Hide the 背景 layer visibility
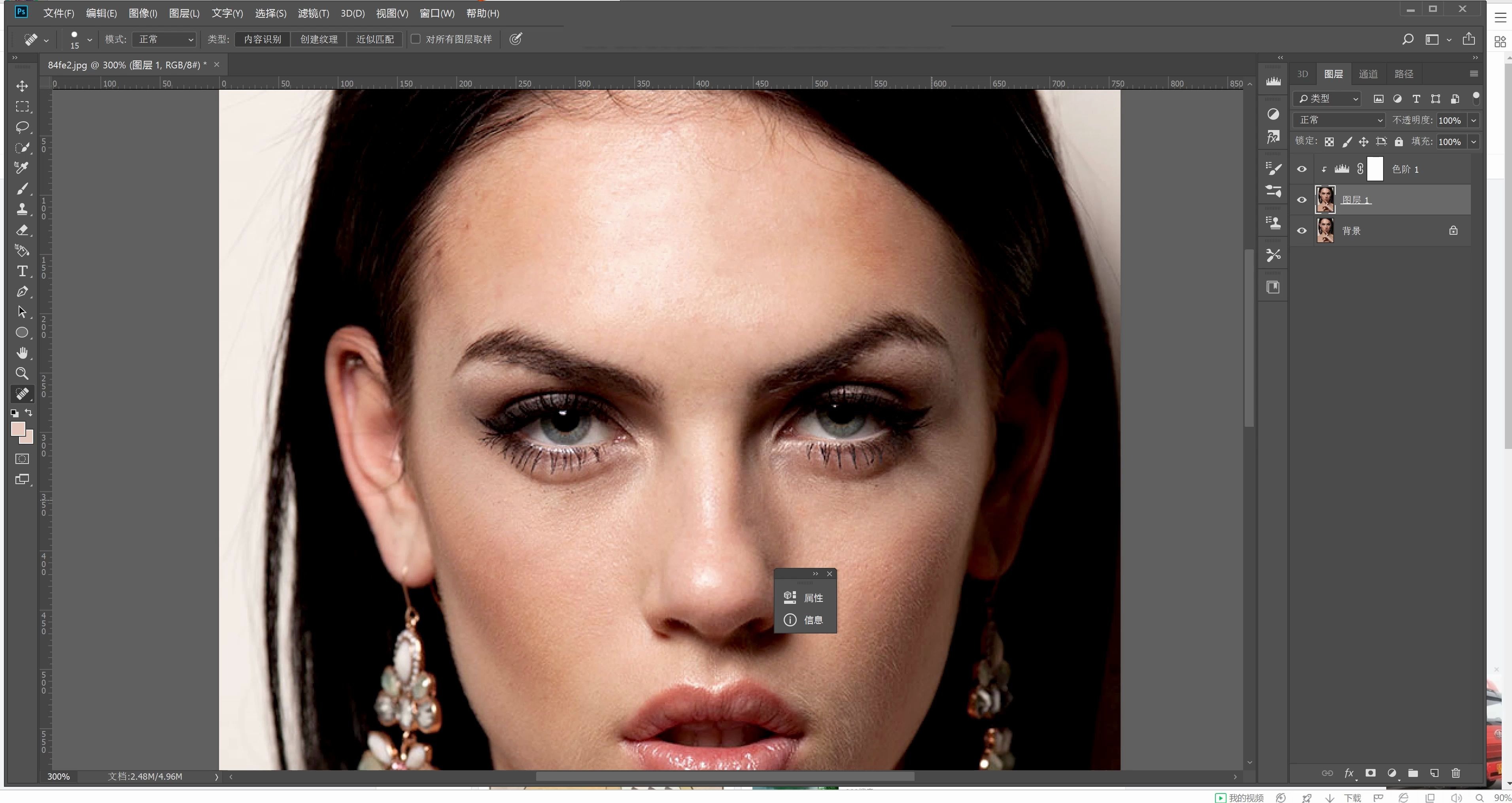Viewport: 1512px width, 803px height. tap(1301, 230)
